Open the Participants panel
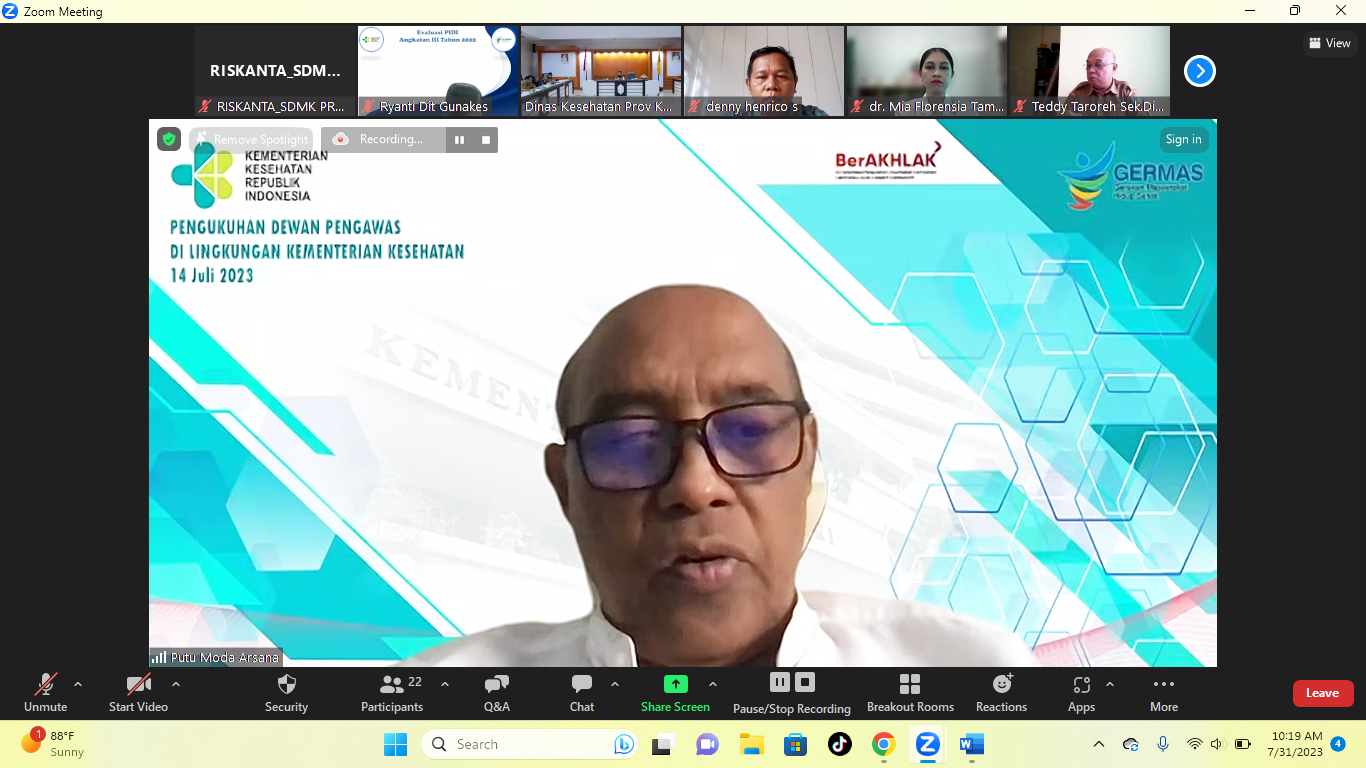The image size is (1366, 768). [x=392, y=693]
